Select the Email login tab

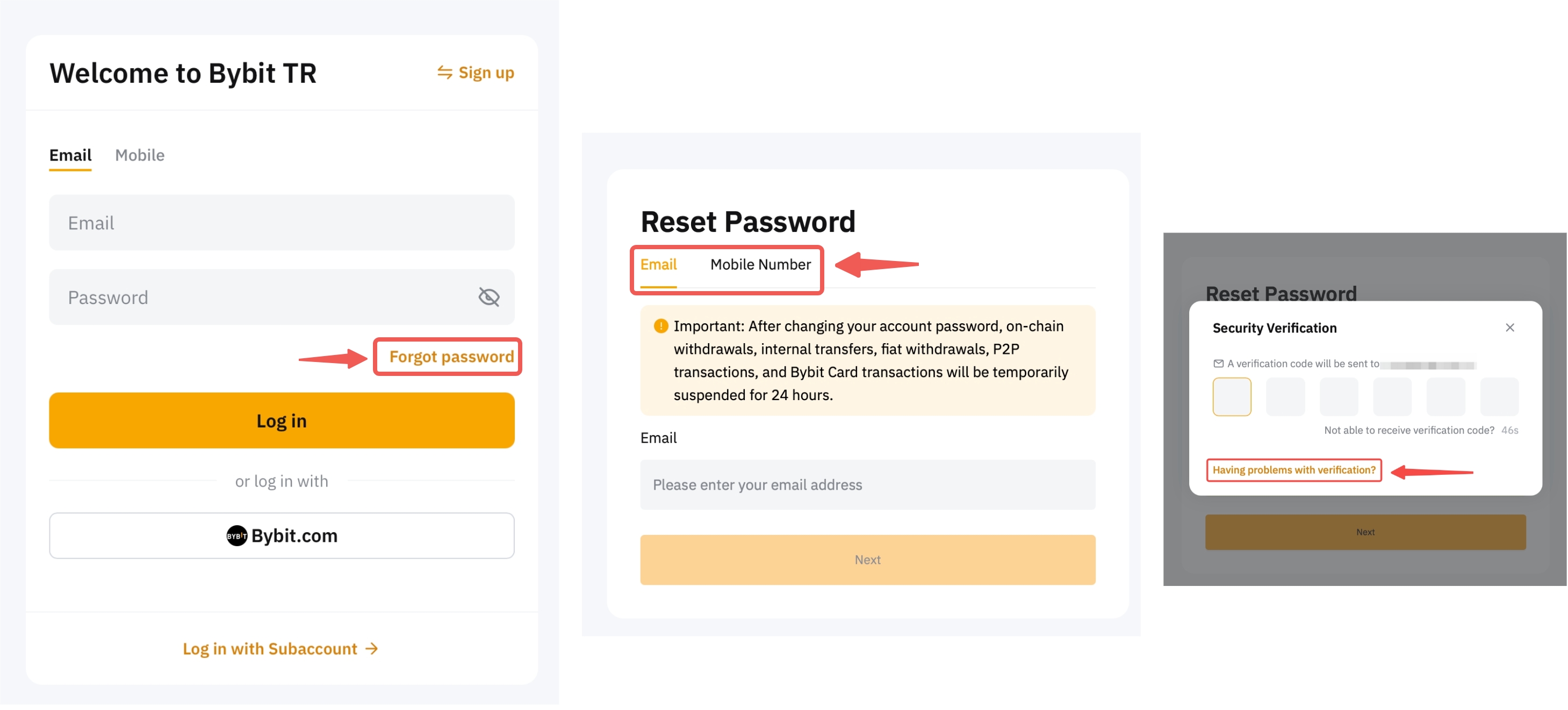(70, 156)
